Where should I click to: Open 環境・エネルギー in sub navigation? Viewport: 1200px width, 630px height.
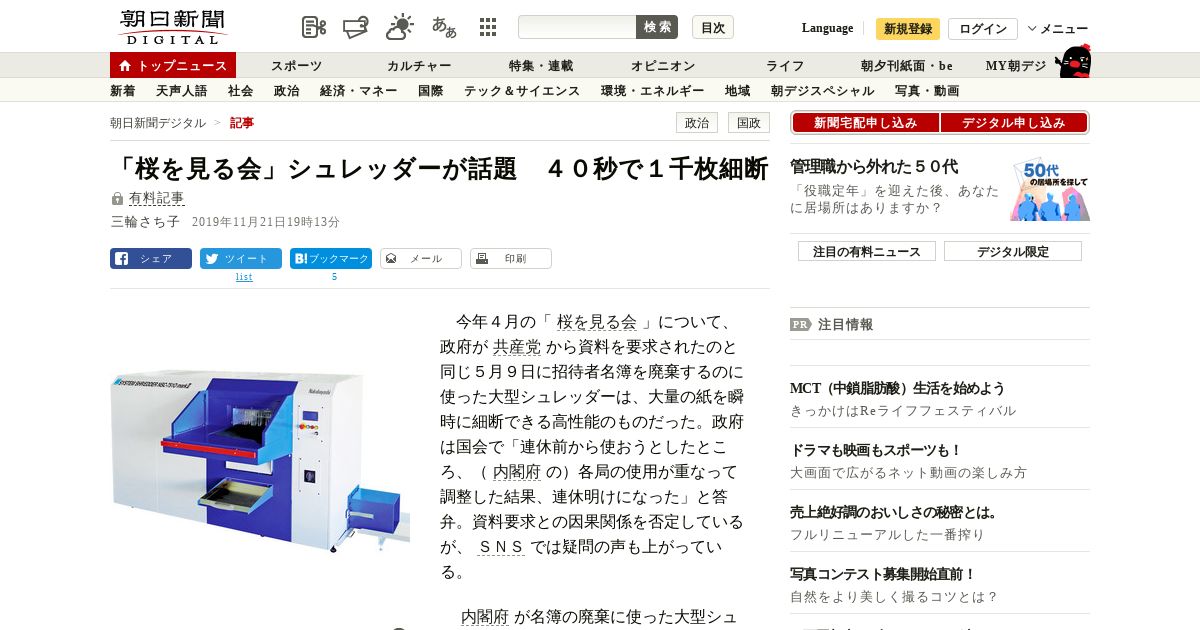(652, 91)
